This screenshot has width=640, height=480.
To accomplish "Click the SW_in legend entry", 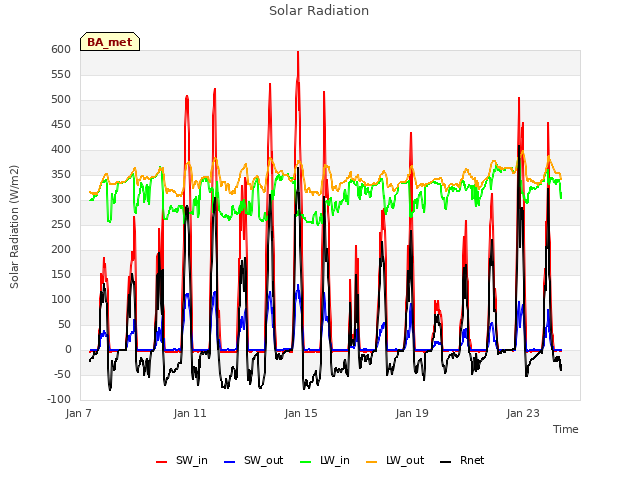I will click(182, 460).
